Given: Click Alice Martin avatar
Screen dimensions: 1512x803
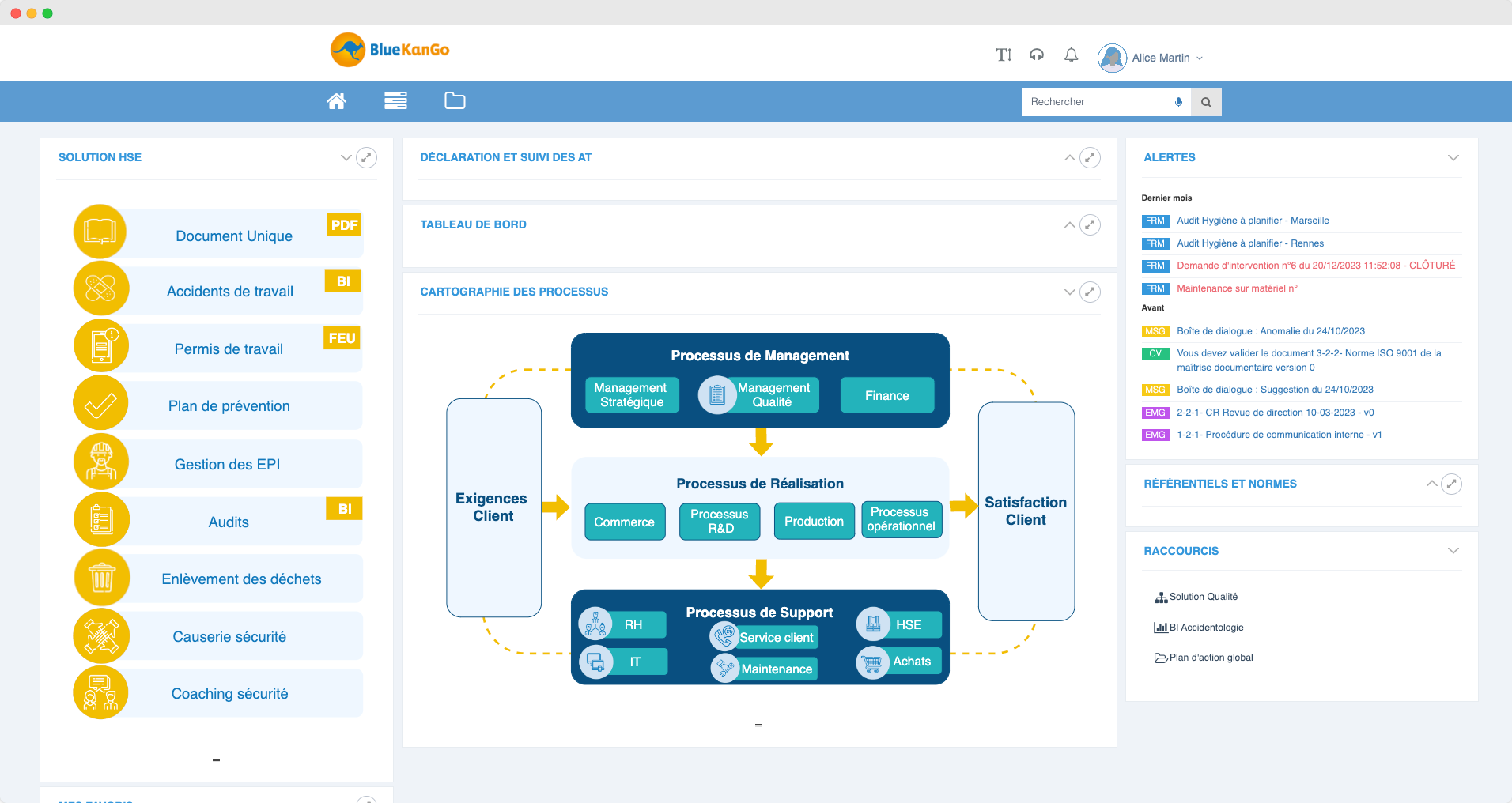Looking at the screenshot, I should coord(1112,58).
